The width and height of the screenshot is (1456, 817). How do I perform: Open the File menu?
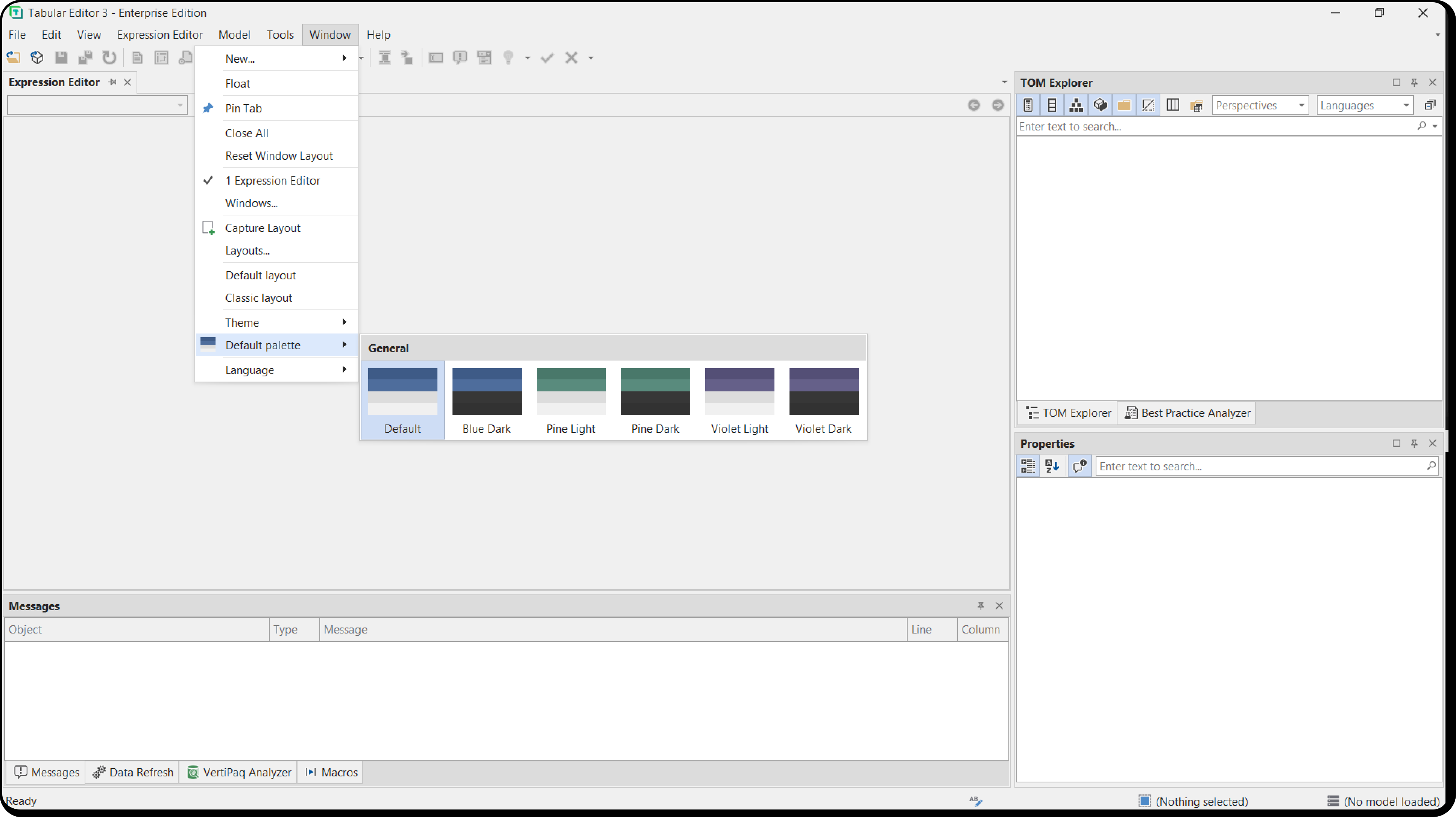pyautogui.click(x=17, y=35)
